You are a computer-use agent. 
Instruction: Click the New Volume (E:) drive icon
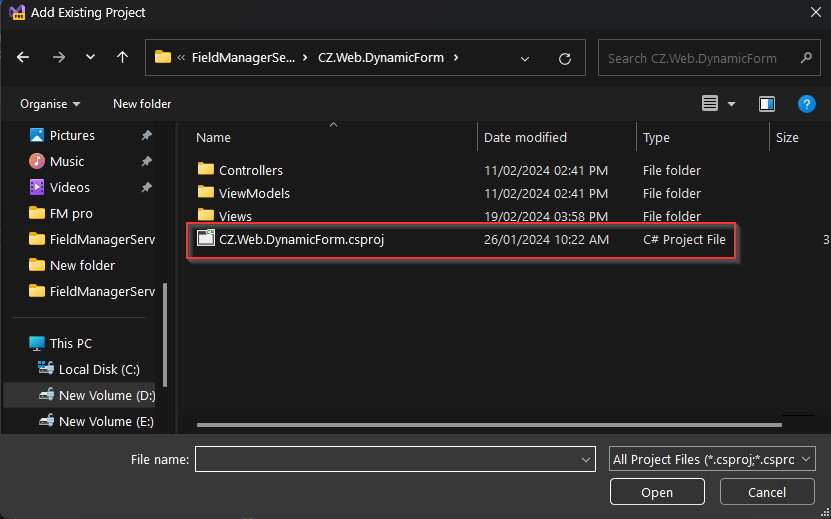click(x=46, y=420)
